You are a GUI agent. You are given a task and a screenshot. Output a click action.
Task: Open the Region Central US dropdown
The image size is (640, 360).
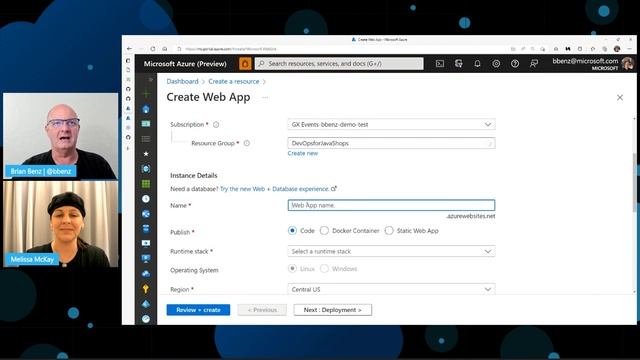tap(391, 289)
